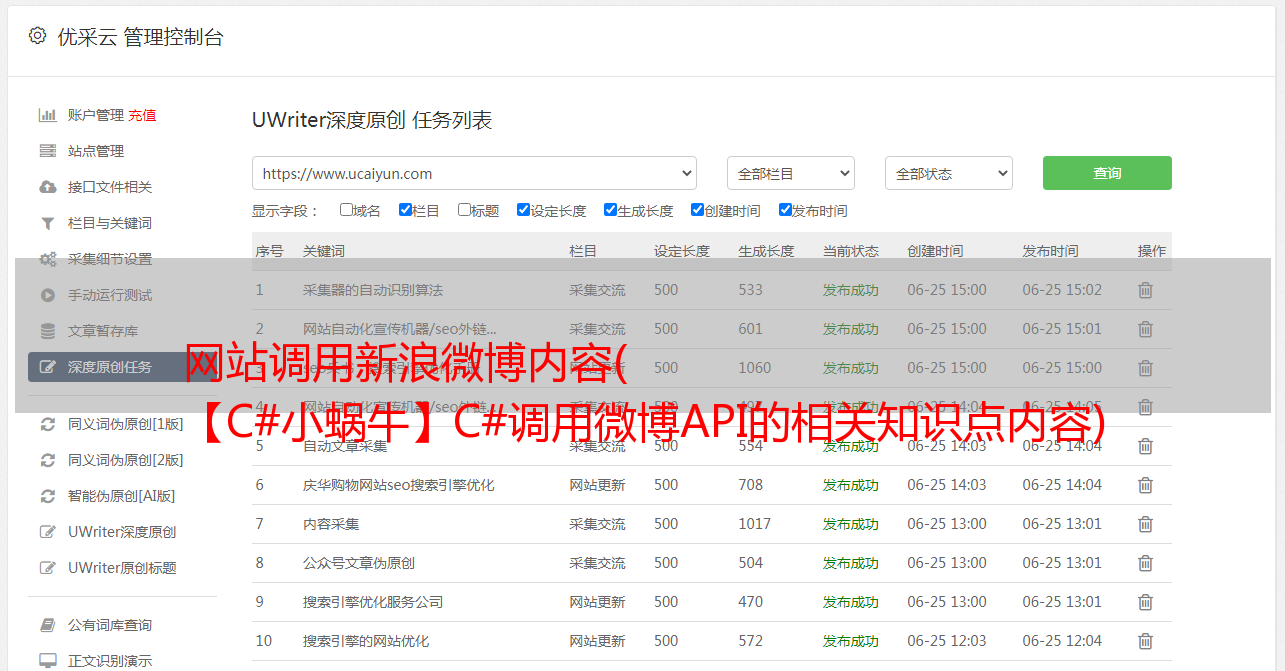Click the gear icon beside 优采云 管理控制台
Screen dimensions: 1285x671
[37, 36]
